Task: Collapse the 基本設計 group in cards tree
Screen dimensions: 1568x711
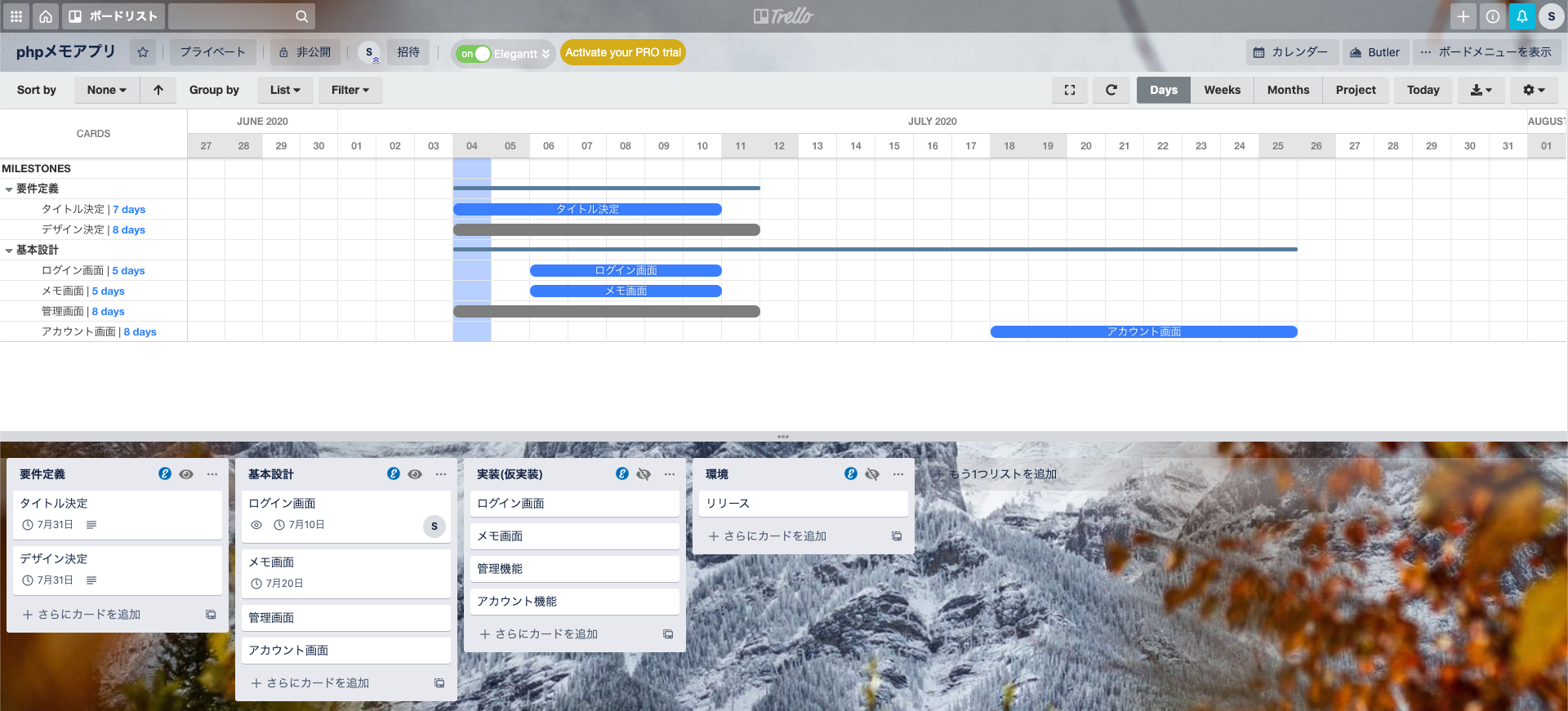Action: pyautogui.click(x=9, y=251)
